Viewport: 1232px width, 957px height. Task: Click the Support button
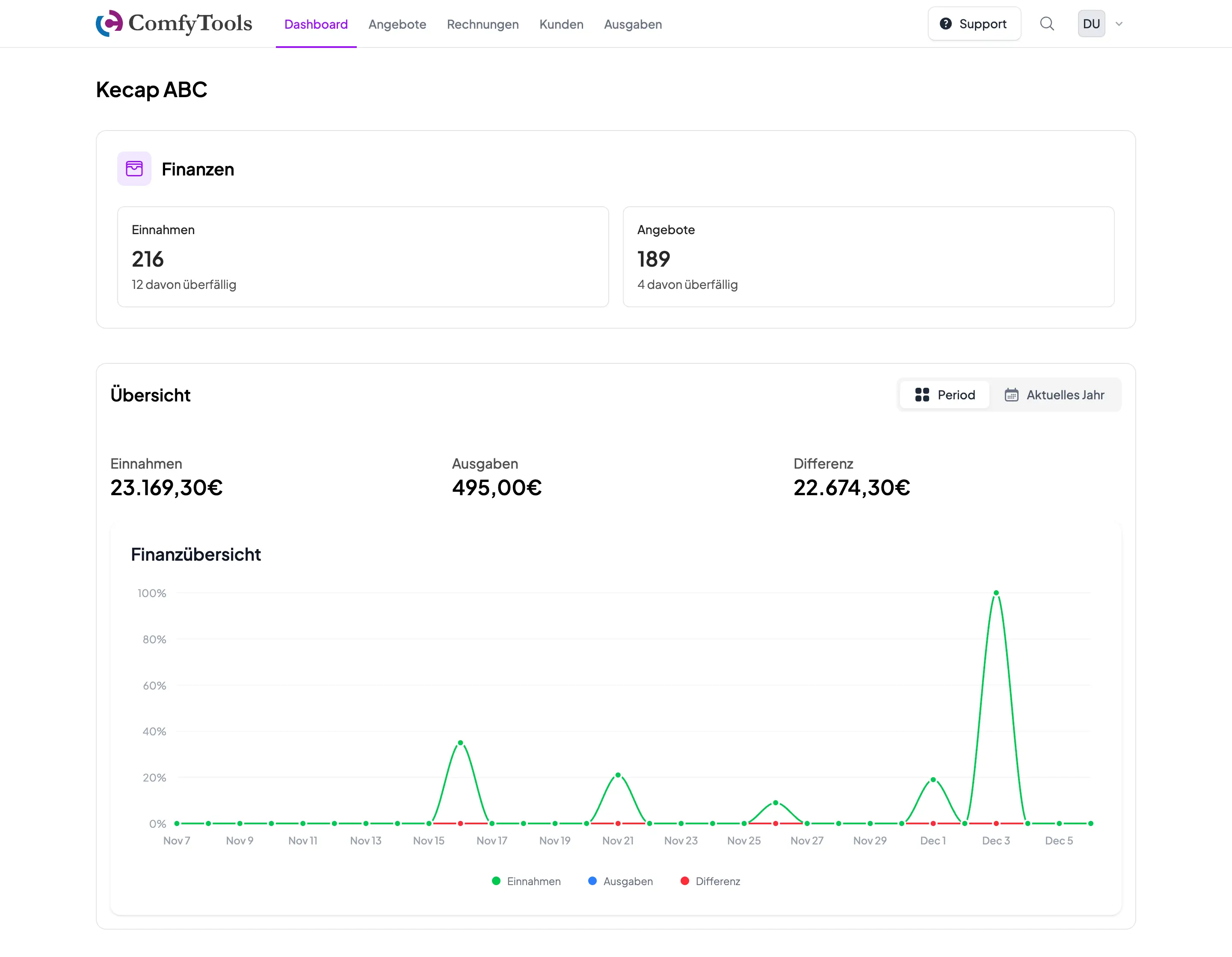[974, 23]
